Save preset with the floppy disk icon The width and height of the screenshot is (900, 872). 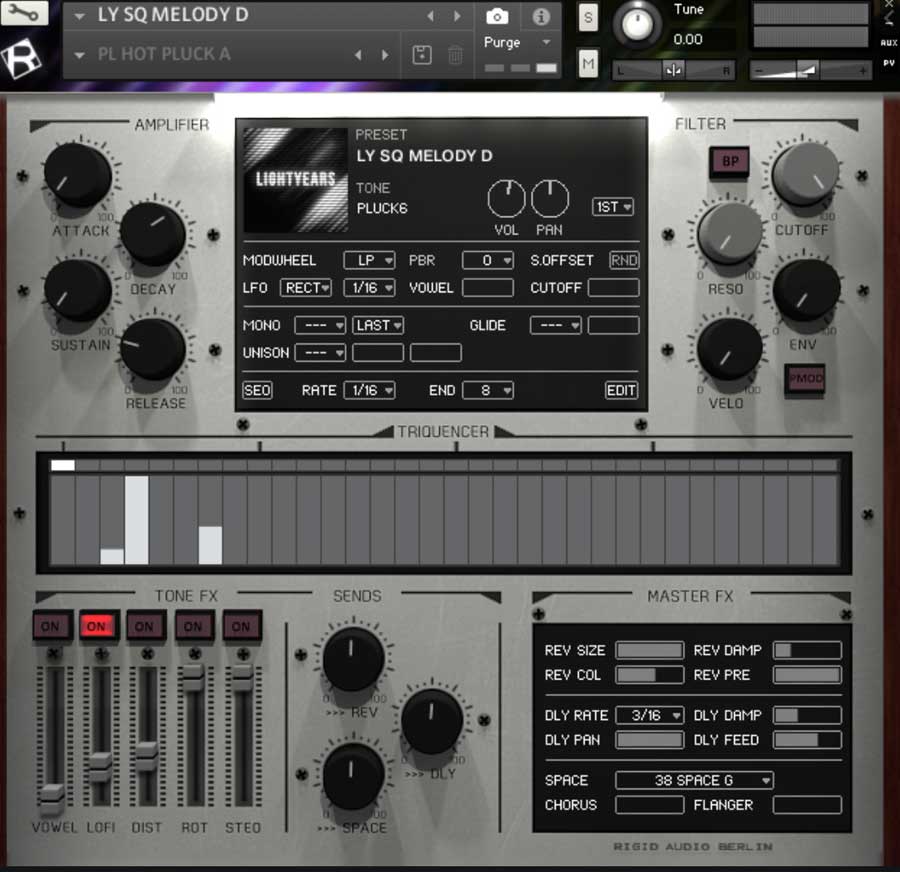point(422,55)
